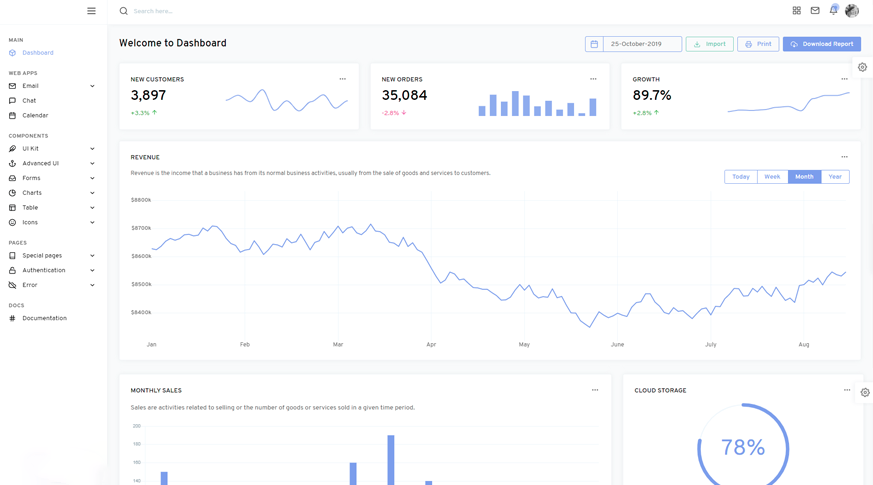873x485 pixels.
Task: Select the Today revenue range
Action: [x=741, y=177]
